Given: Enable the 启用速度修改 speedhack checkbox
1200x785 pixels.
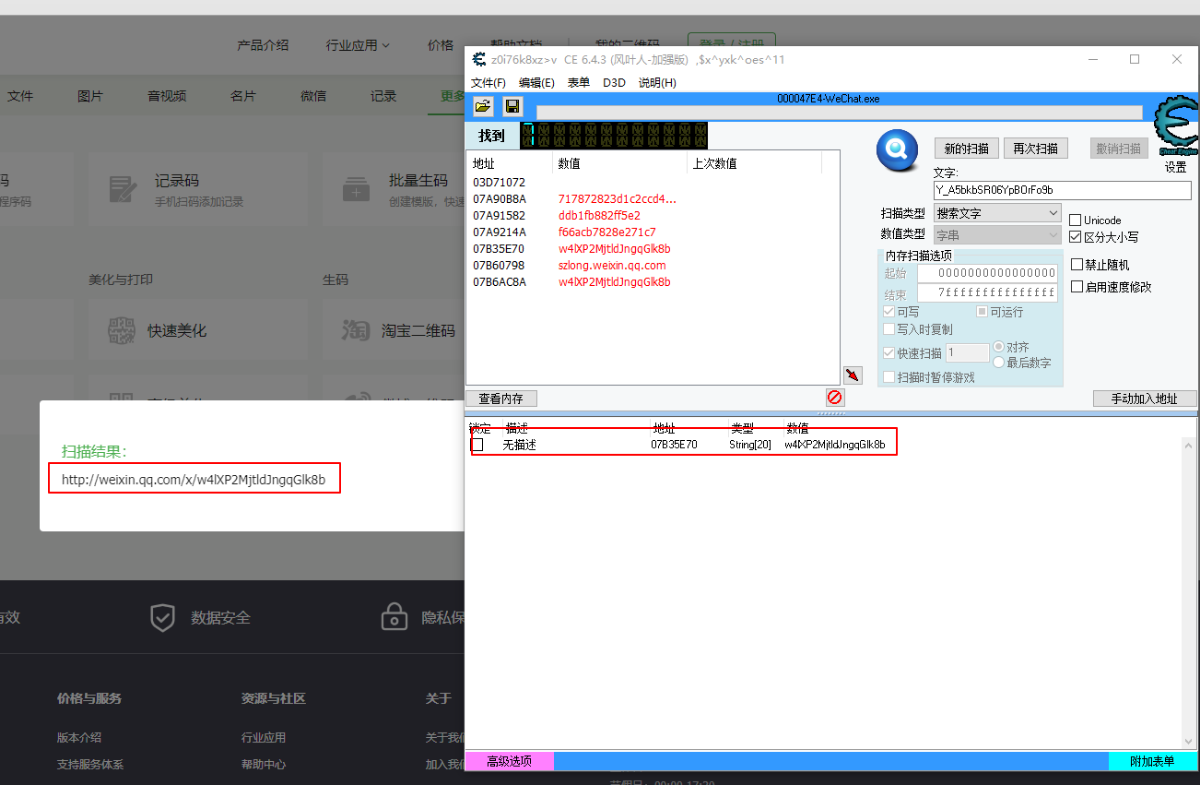Looking at the screenshot, I should tap(1077, 286).
